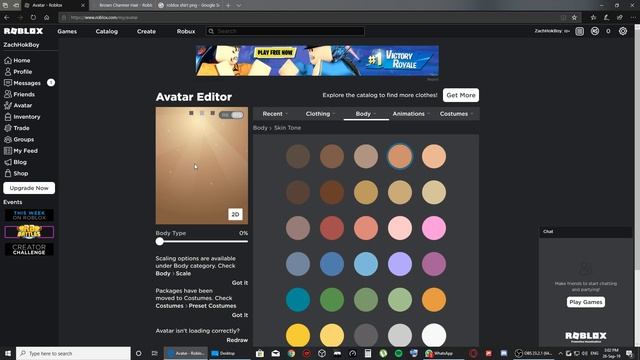Click the Upgrade Now button
The width and height of the screenshot is (640, 360).
(29, 188)
